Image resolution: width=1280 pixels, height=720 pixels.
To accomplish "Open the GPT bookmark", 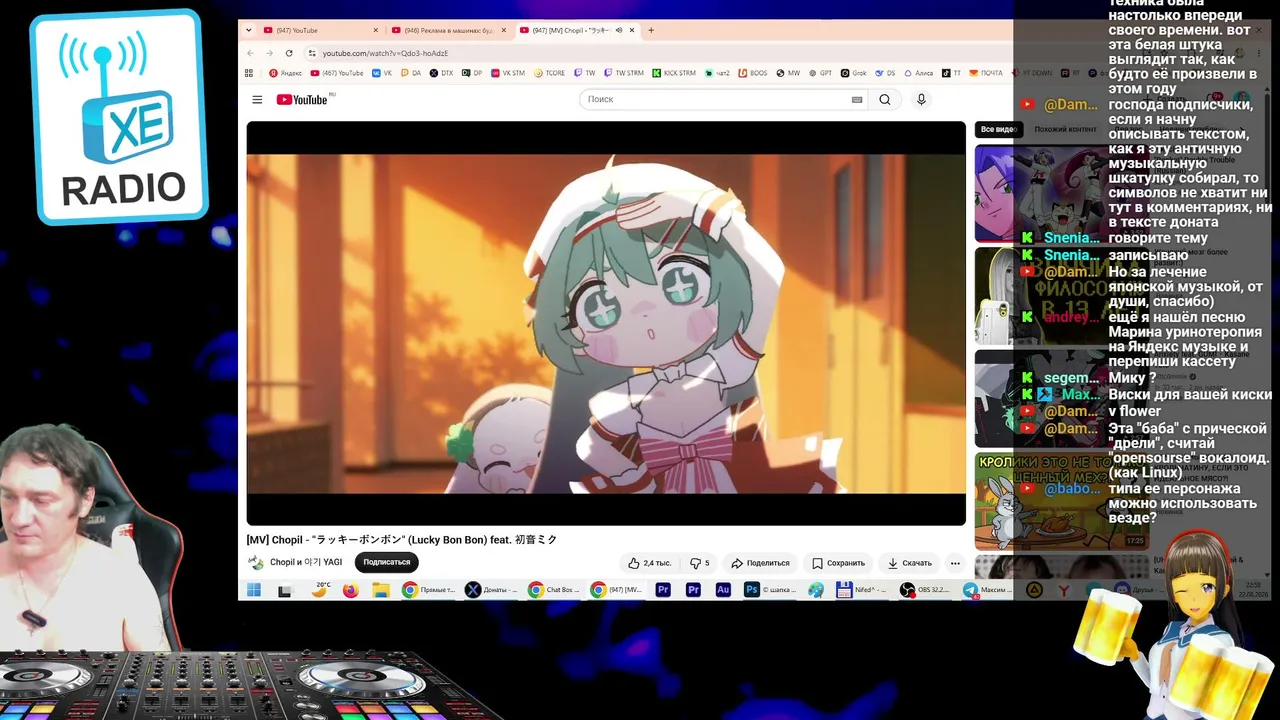I will tap(820, 73).
